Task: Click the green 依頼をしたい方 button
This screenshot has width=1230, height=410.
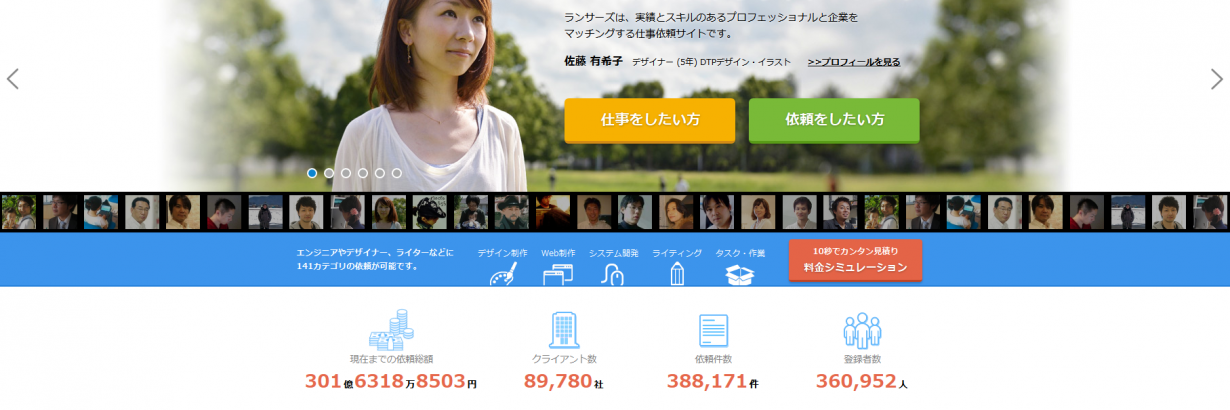Action: click(x=834, y=120)
